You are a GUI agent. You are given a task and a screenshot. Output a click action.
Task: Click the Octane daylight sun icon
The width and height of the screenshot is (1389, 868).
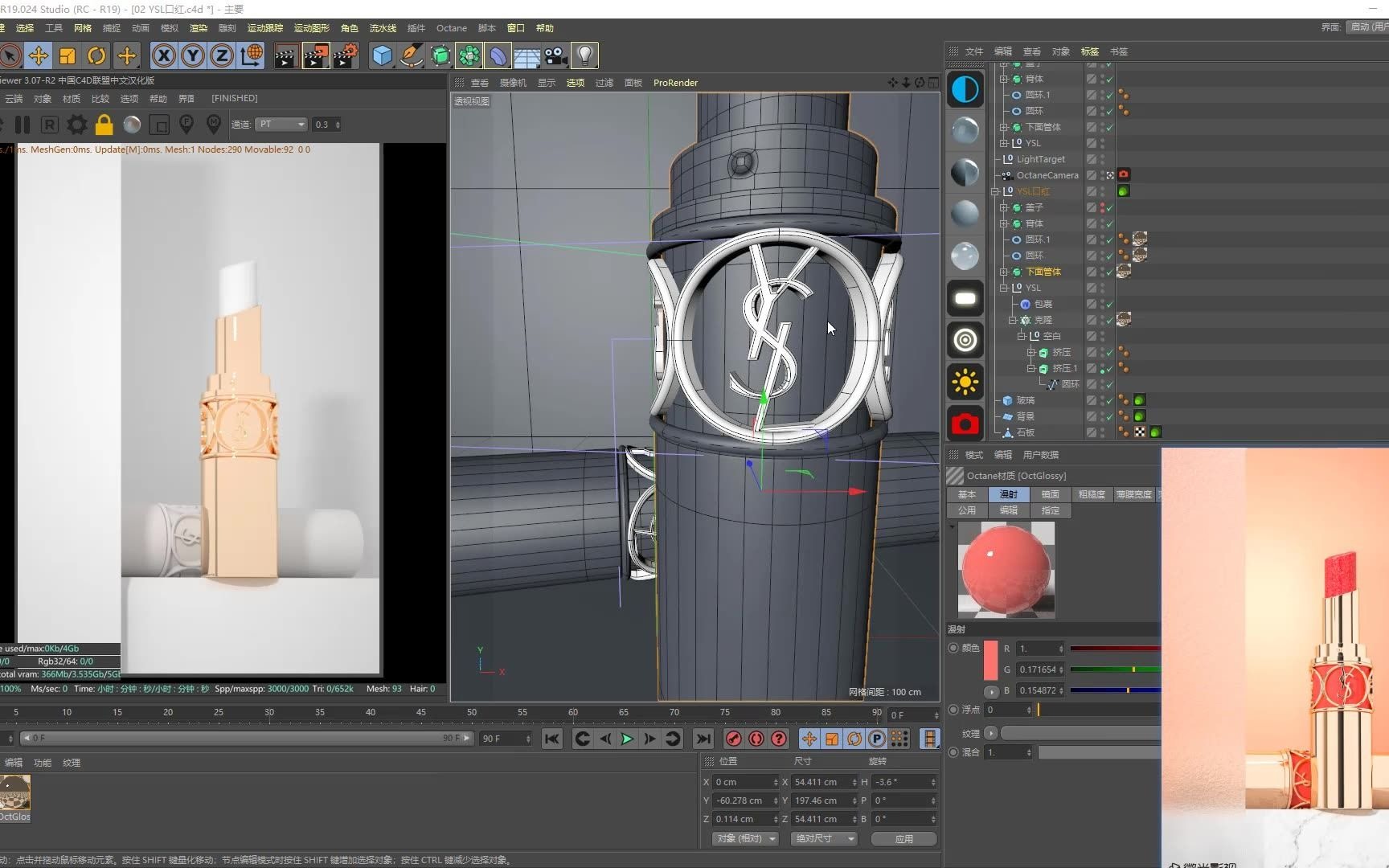[x=965, y=382]
